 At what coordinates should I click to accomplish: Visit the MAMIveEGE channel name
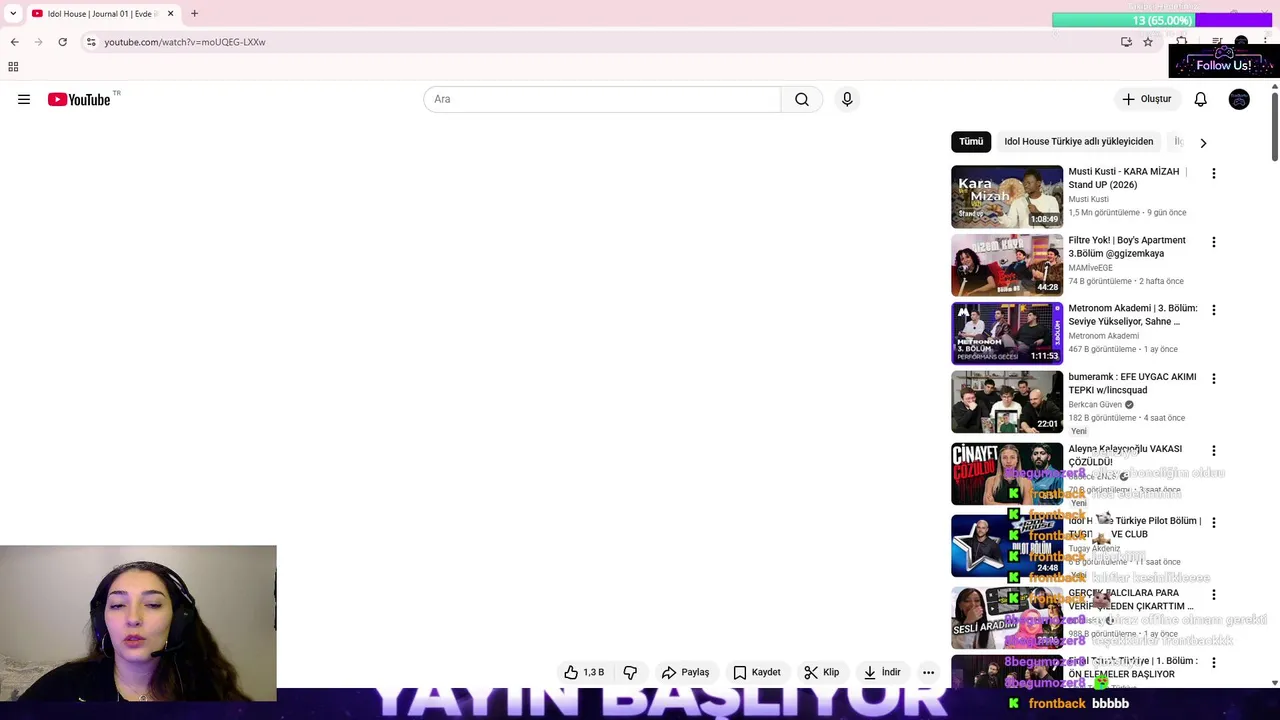[x=1090, y=268]
